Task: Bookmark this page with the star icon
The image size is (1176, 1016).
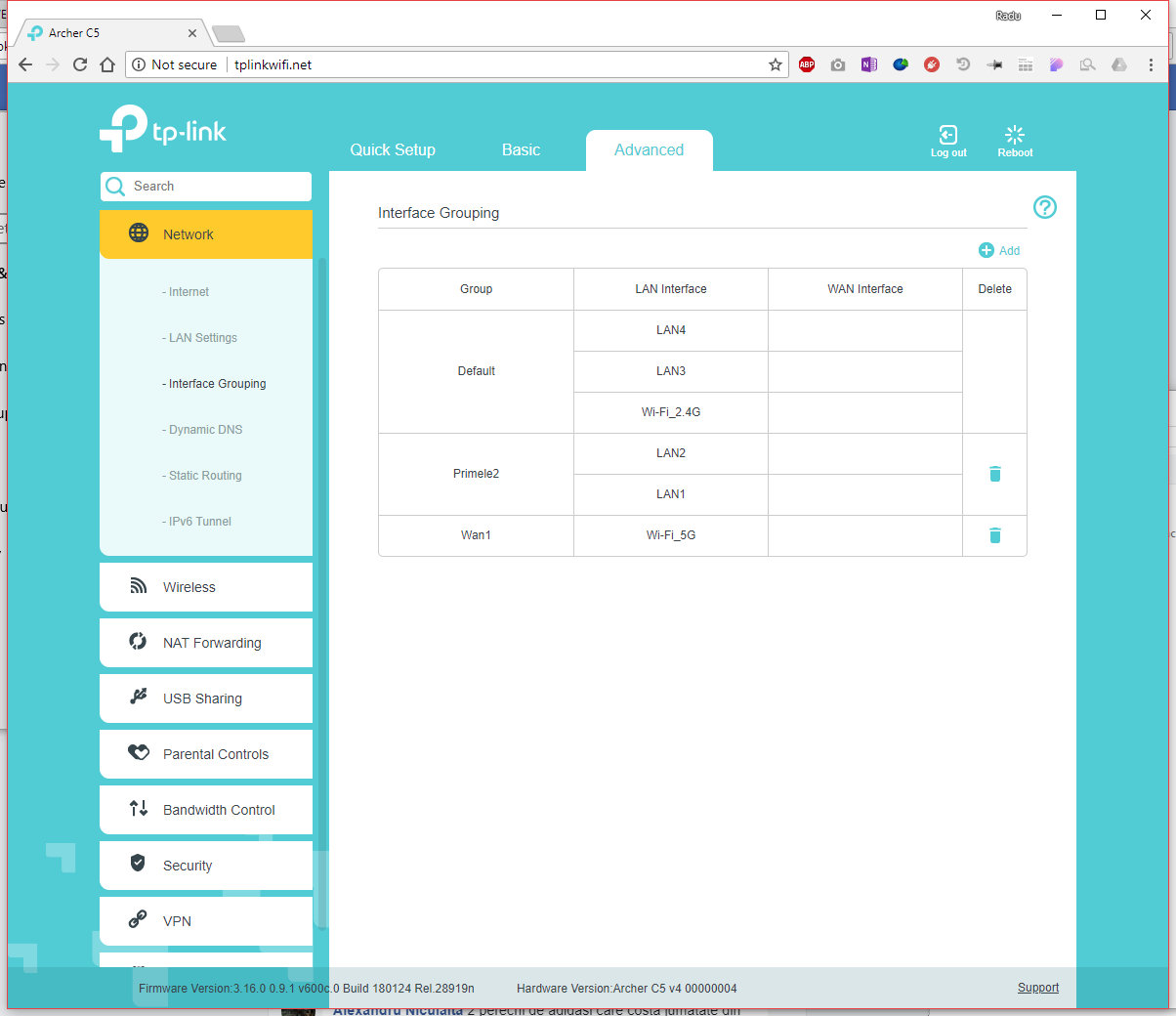Action: click(x=776, y=64)
